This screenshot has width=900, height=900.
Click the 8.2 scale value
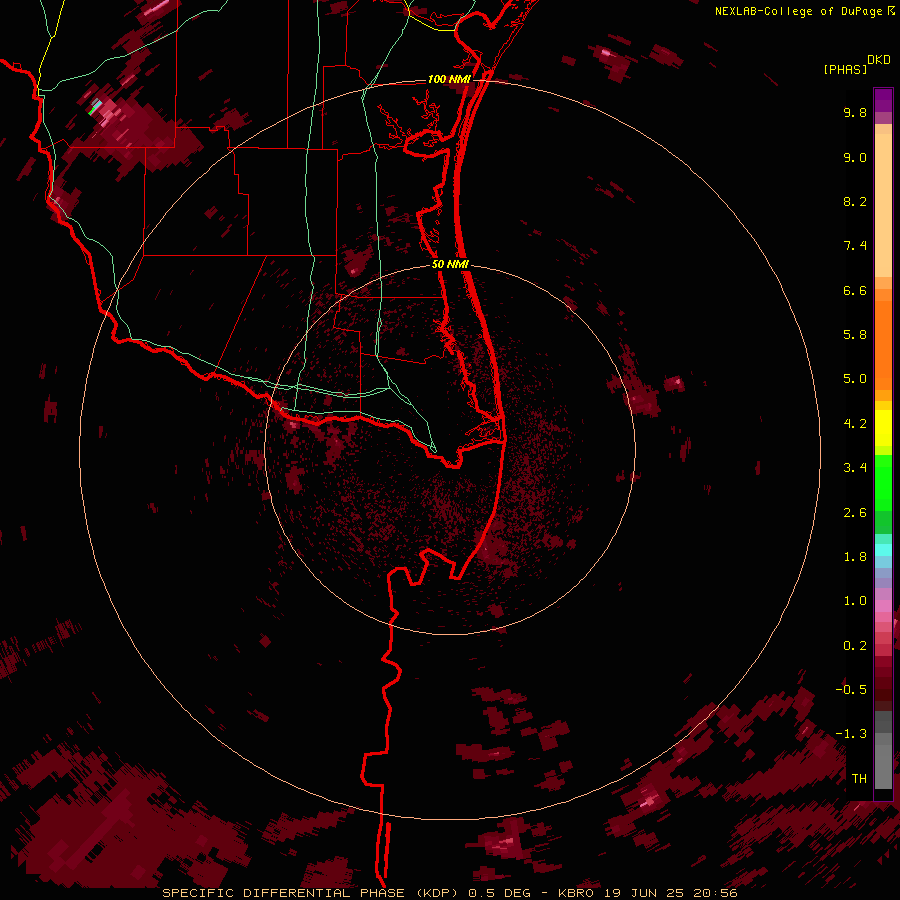click(x=855, y=201)
